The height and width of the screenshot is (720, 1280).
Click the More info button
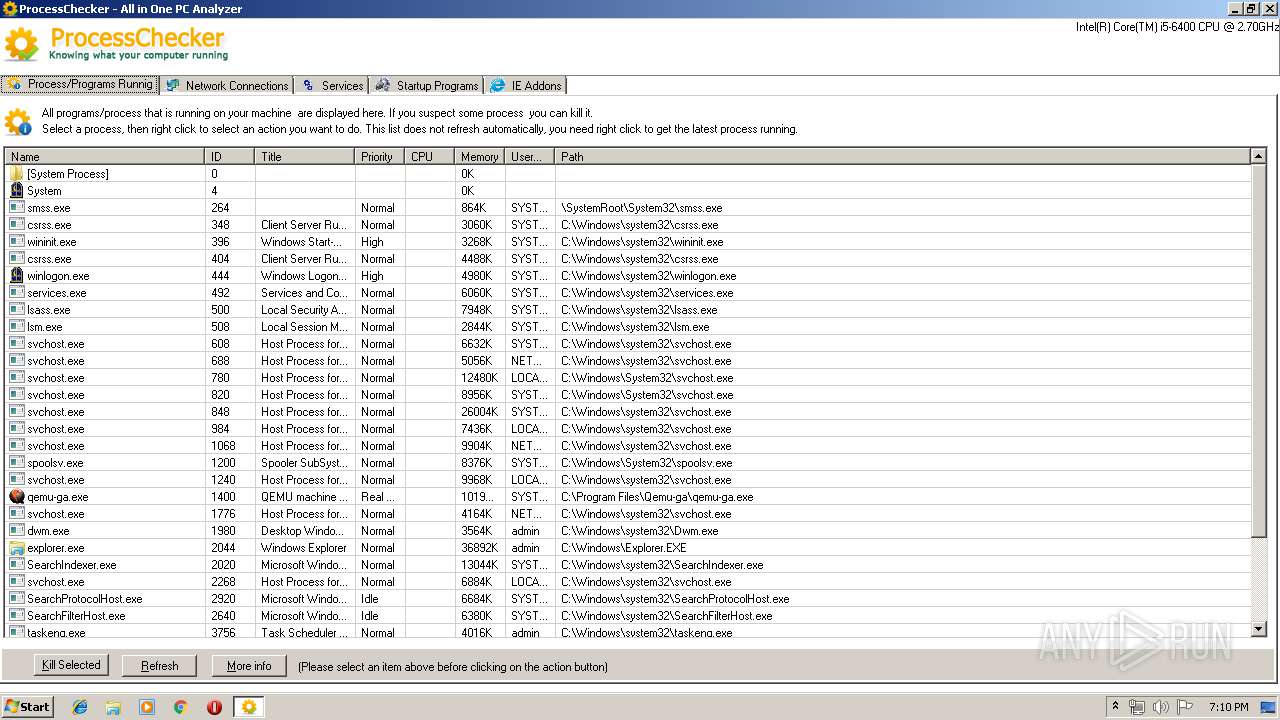pos(249,666)
